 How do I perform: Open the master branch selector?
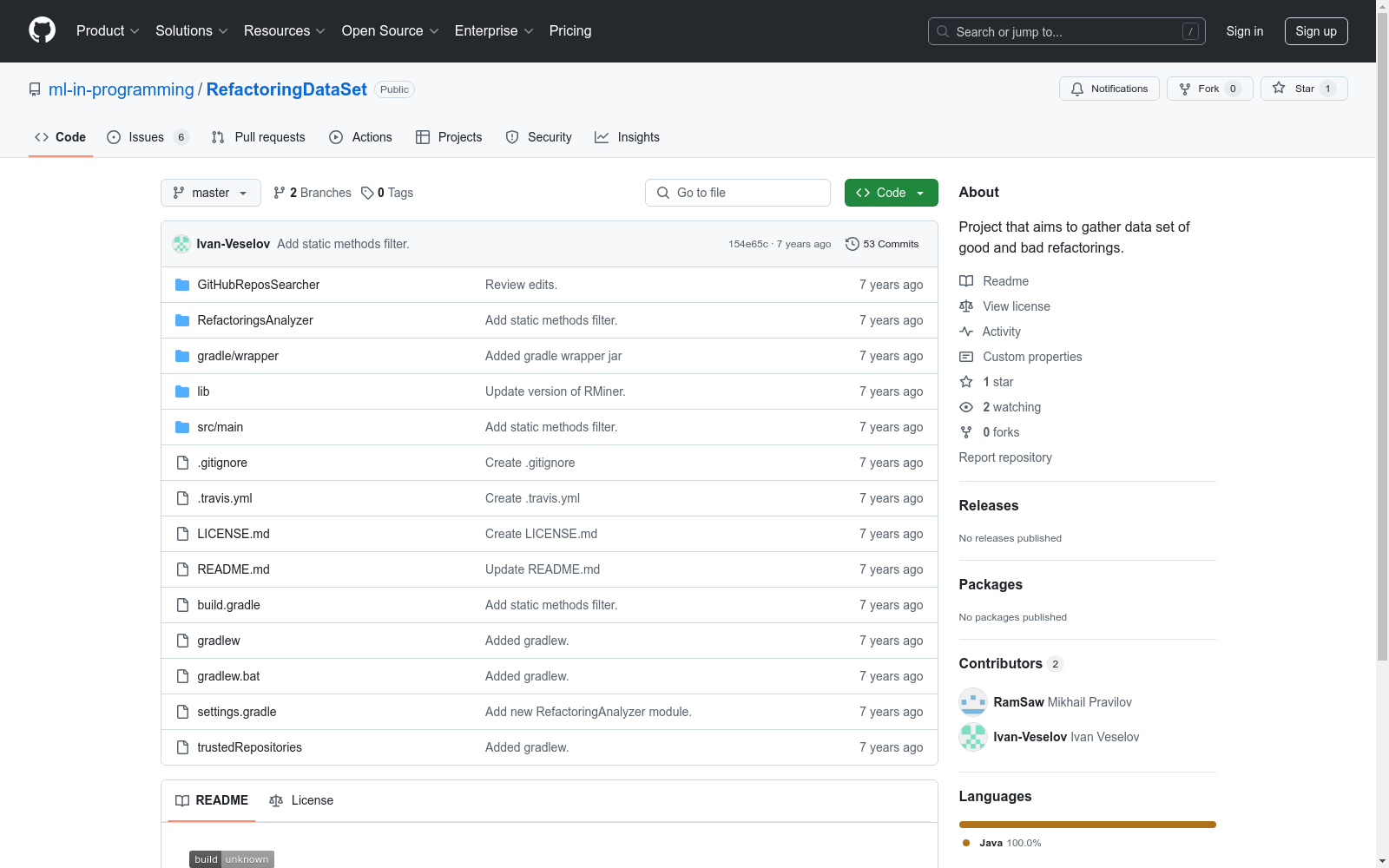tap(211, 193)
